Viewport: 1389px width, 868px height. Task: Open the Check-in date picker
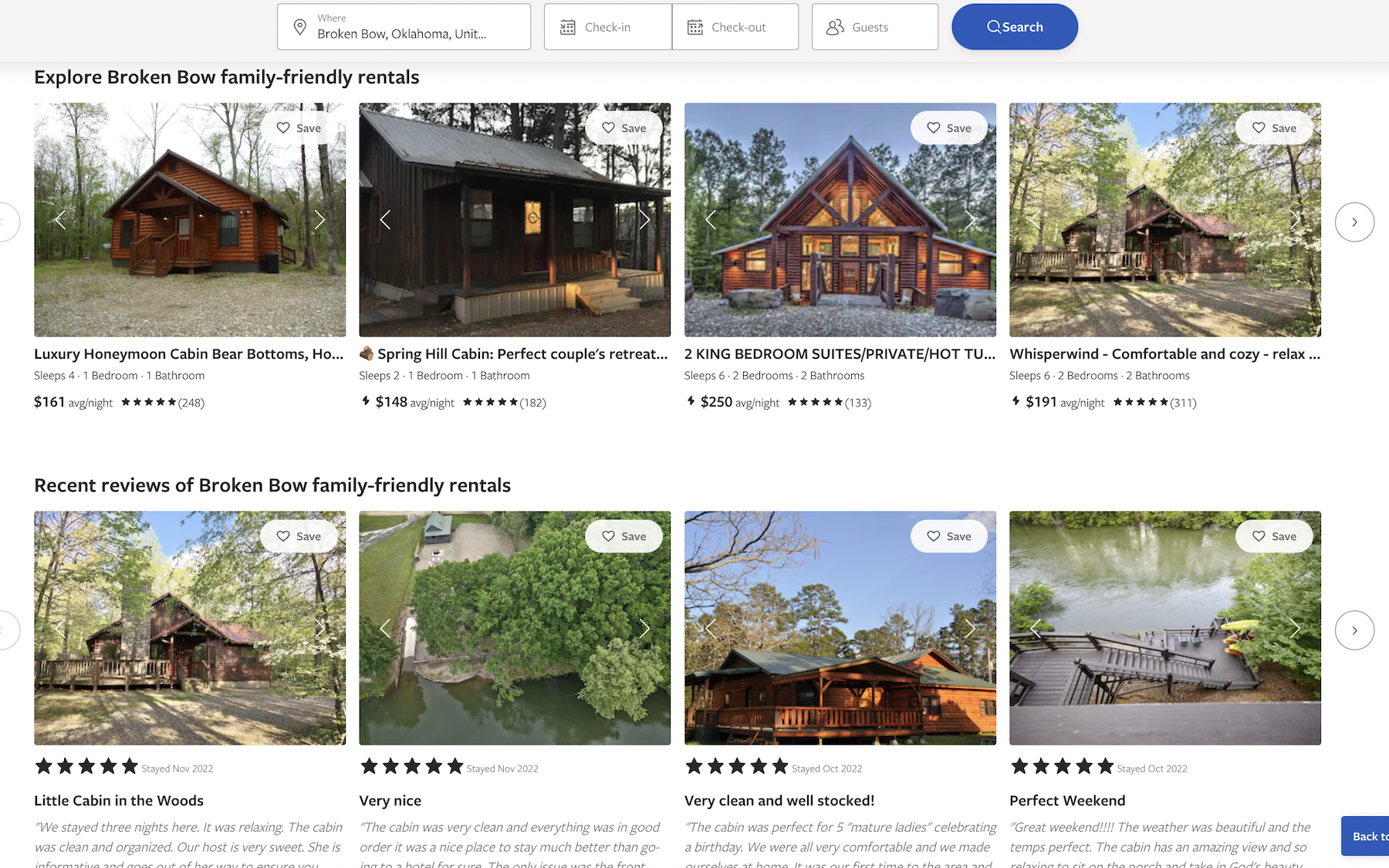(607, 27)
